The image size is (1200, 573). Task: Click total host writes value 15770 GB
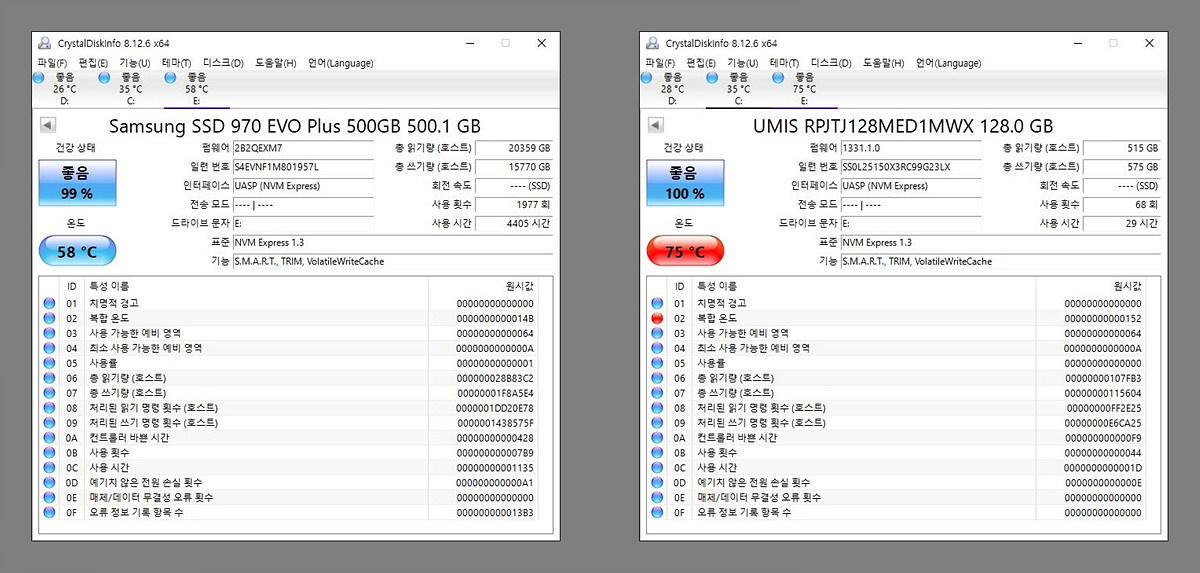[x=514, y=167]
